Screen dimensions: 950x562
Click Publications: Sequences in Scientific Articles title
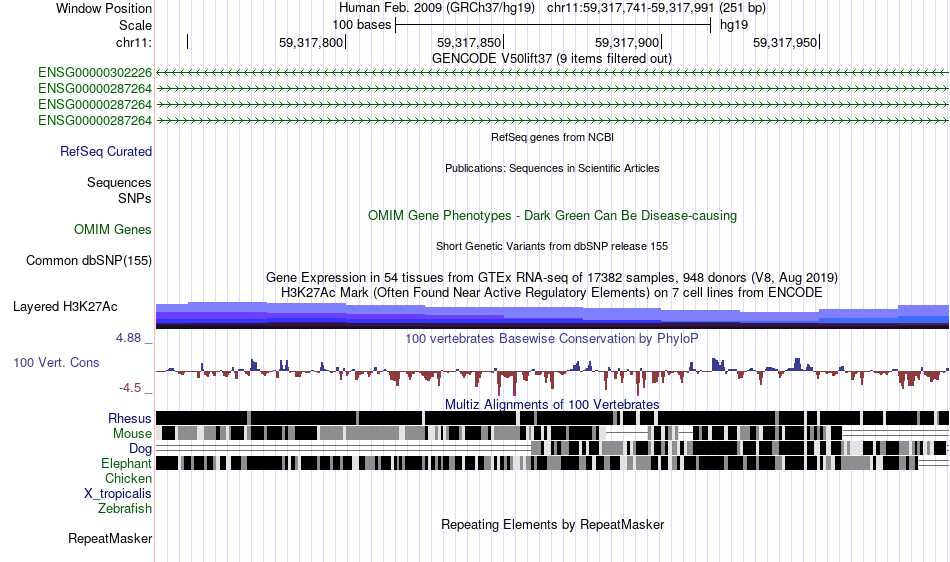pyautogui.click(x=552, y=168)
